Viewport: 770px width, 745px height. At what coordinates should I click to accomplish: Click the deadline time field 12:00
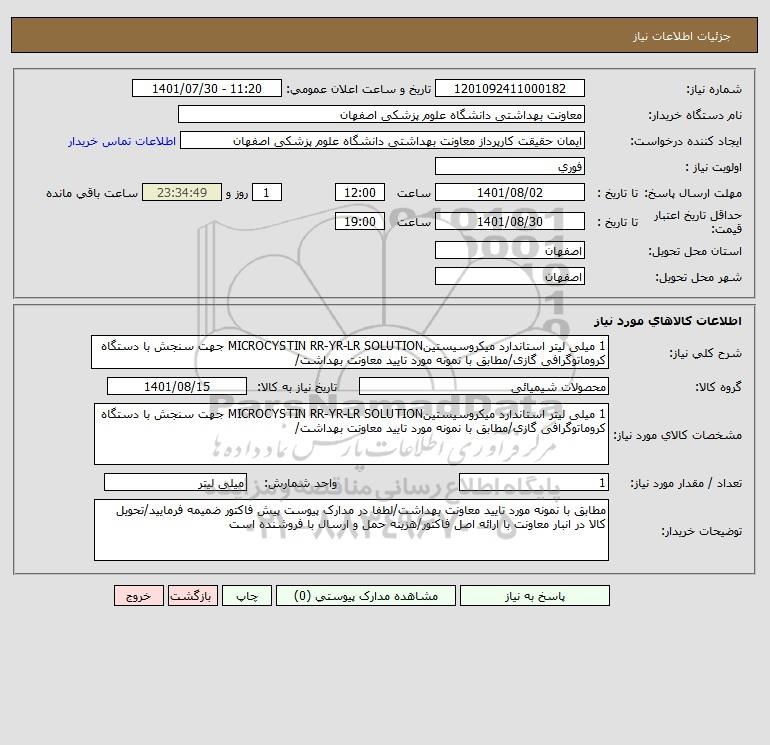pyautogui.click(x=359, y=193)
